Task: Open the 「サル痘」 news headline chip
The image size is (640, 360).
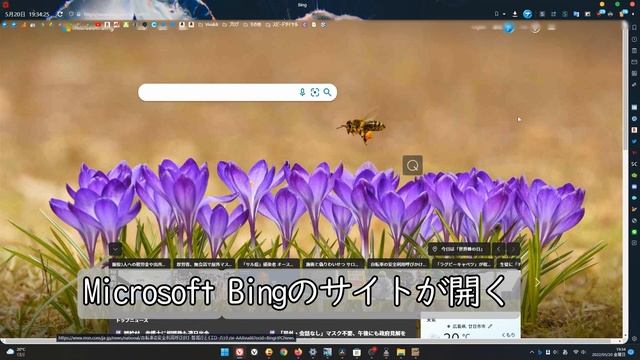Action: [269, 264]
